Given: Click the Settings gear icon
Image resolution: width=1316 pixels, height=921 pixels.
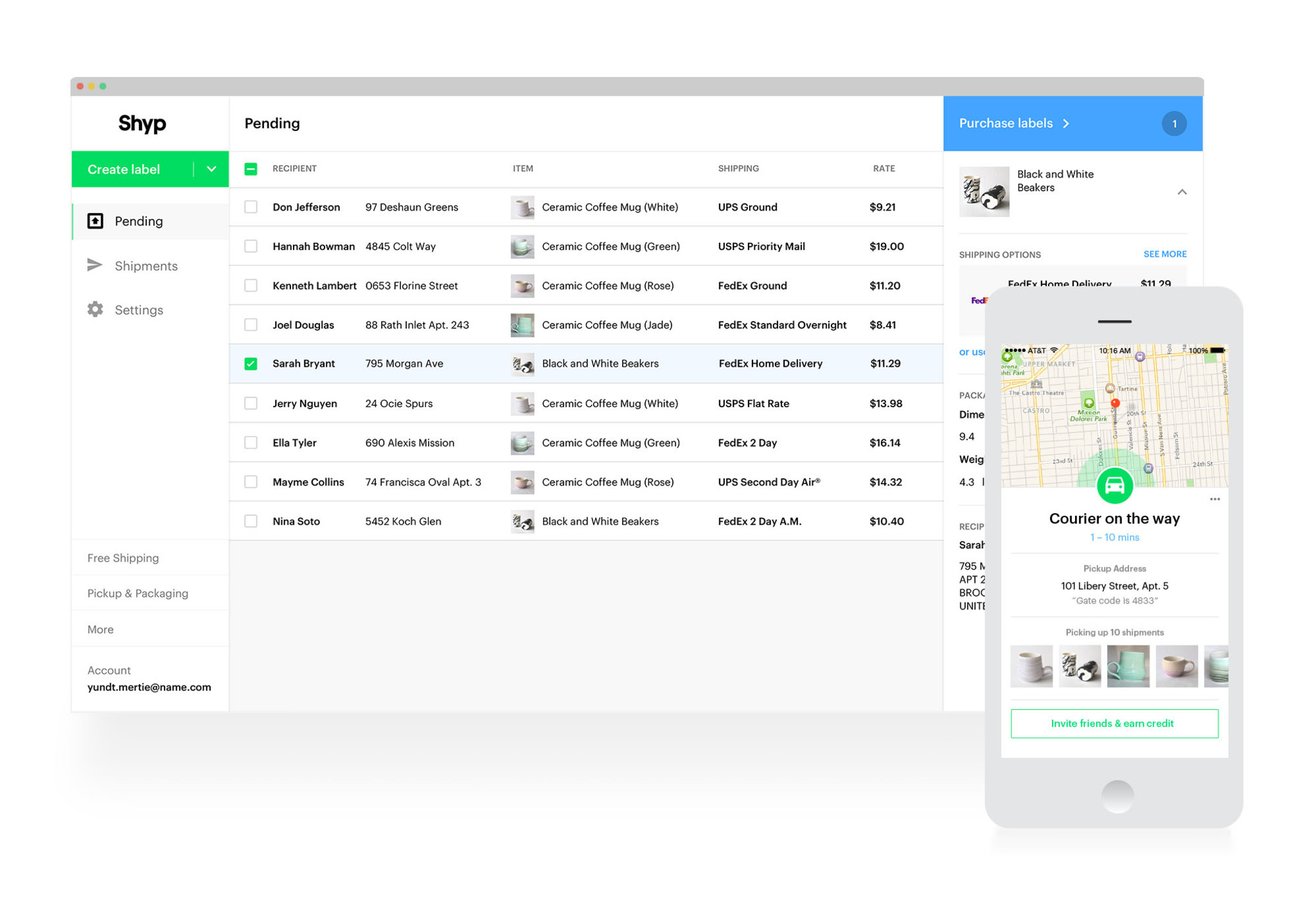Looking at the screenshot, I should tap(95, 310).
